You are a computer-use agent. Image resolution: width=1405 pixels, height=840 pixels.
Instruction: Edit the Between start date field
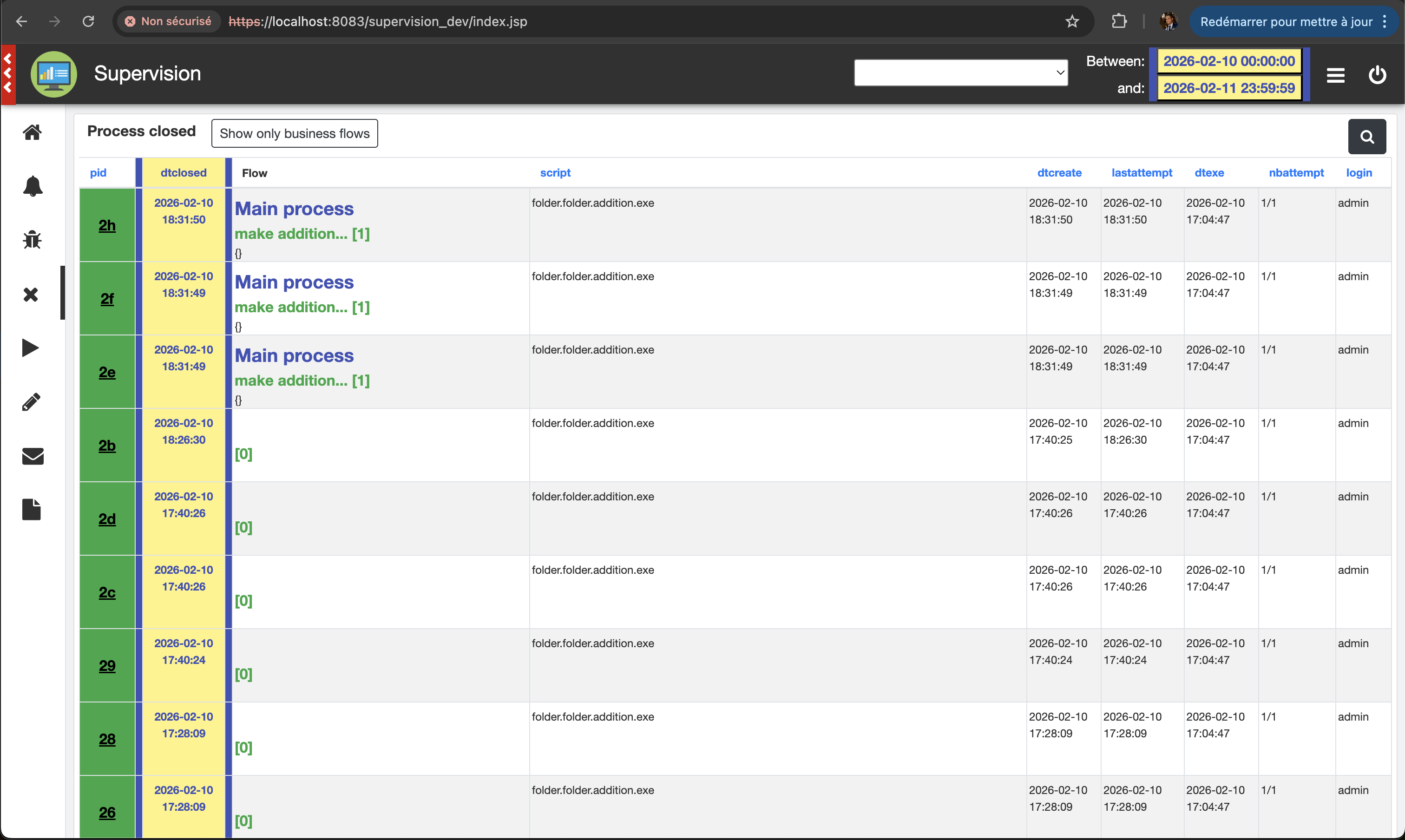pyautogui.click(x=1228, y=61)
